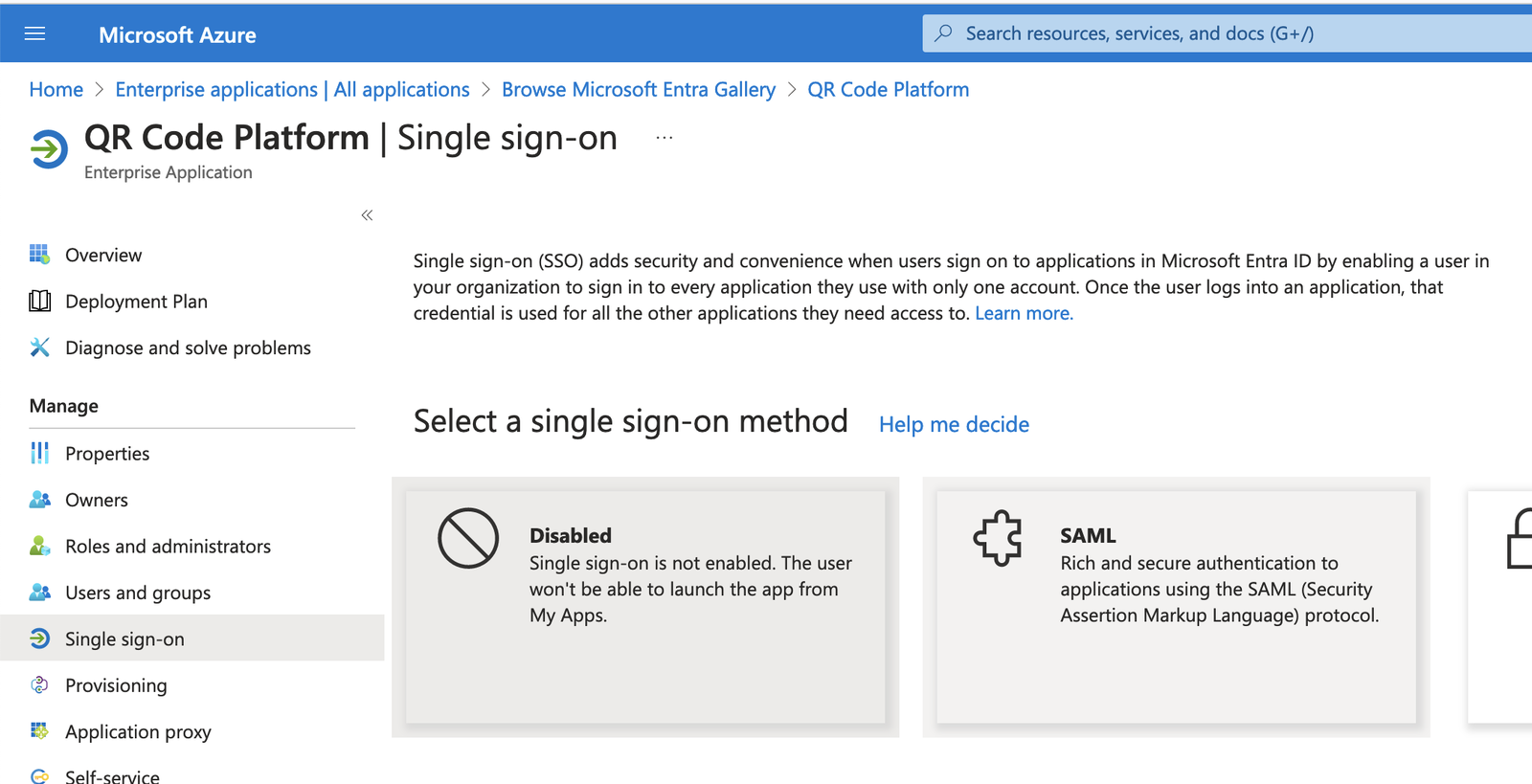Focus the Search resources, services, and docs box

[x=1228, y=34]
